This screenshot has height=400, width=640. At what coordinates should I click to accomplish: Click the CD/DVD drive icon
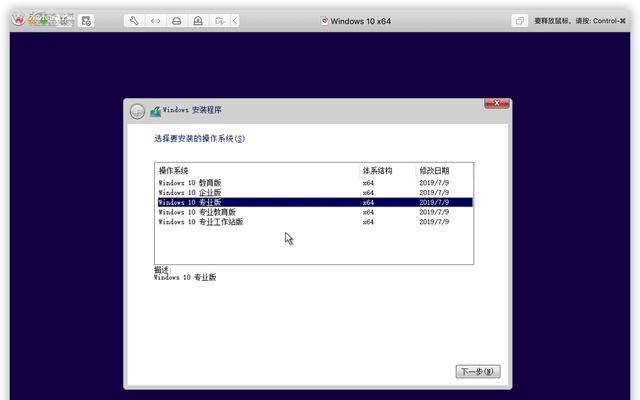(198, 21)
